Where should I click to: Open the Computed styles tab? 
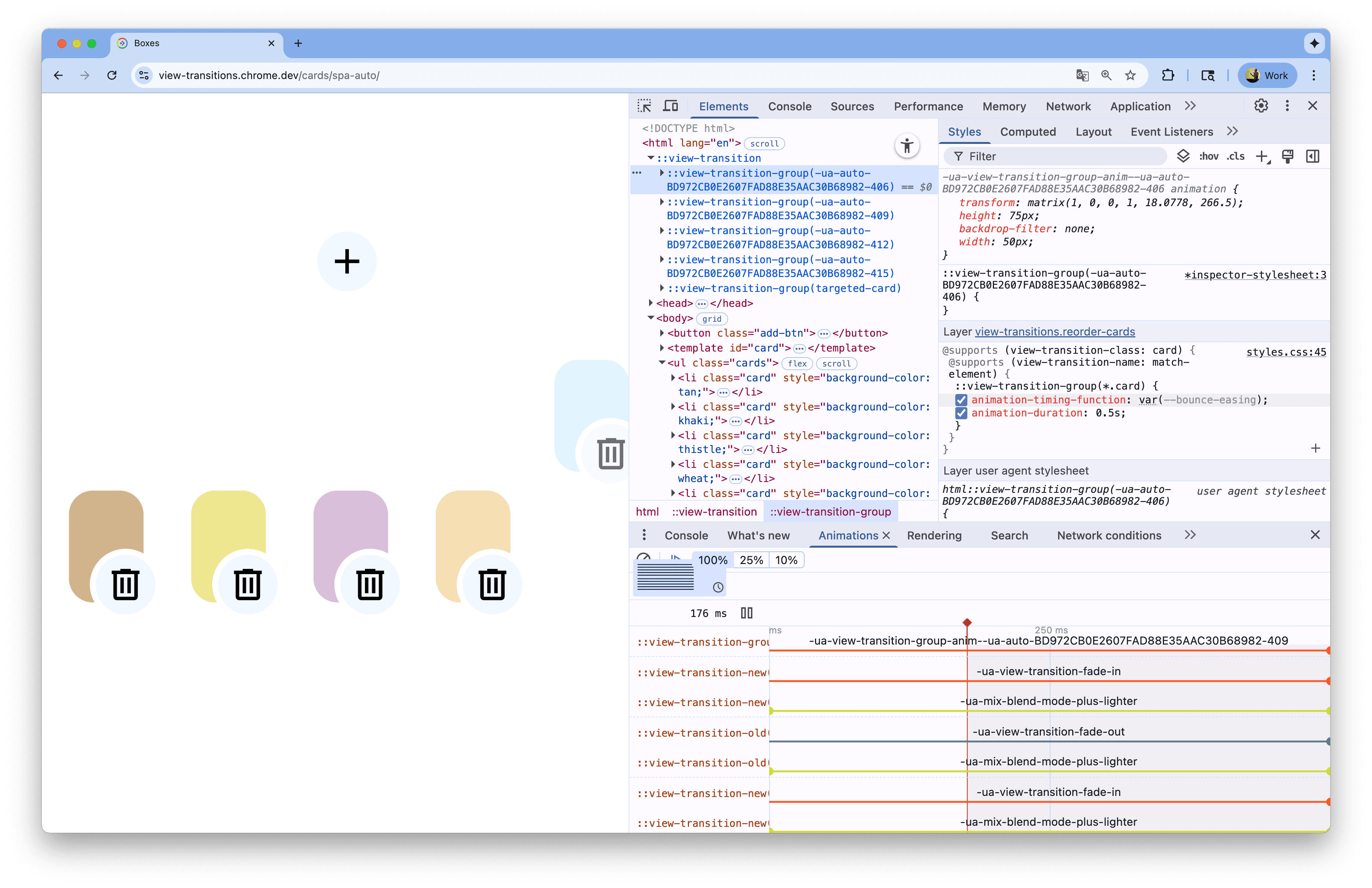1028,132
